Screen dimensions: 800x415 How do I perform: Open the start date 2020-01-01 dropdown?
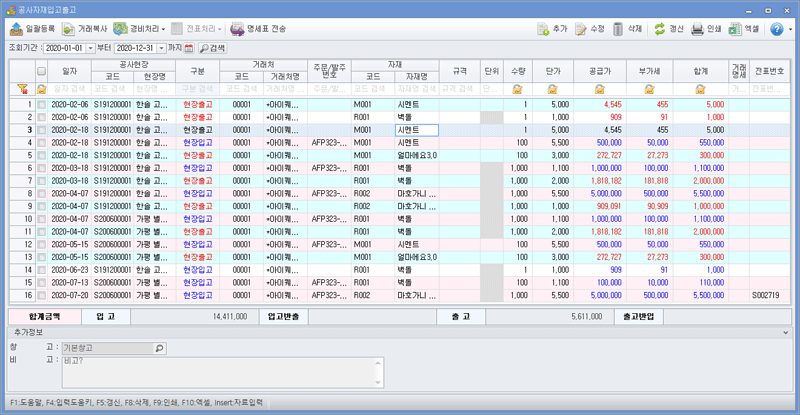point(90,47)
